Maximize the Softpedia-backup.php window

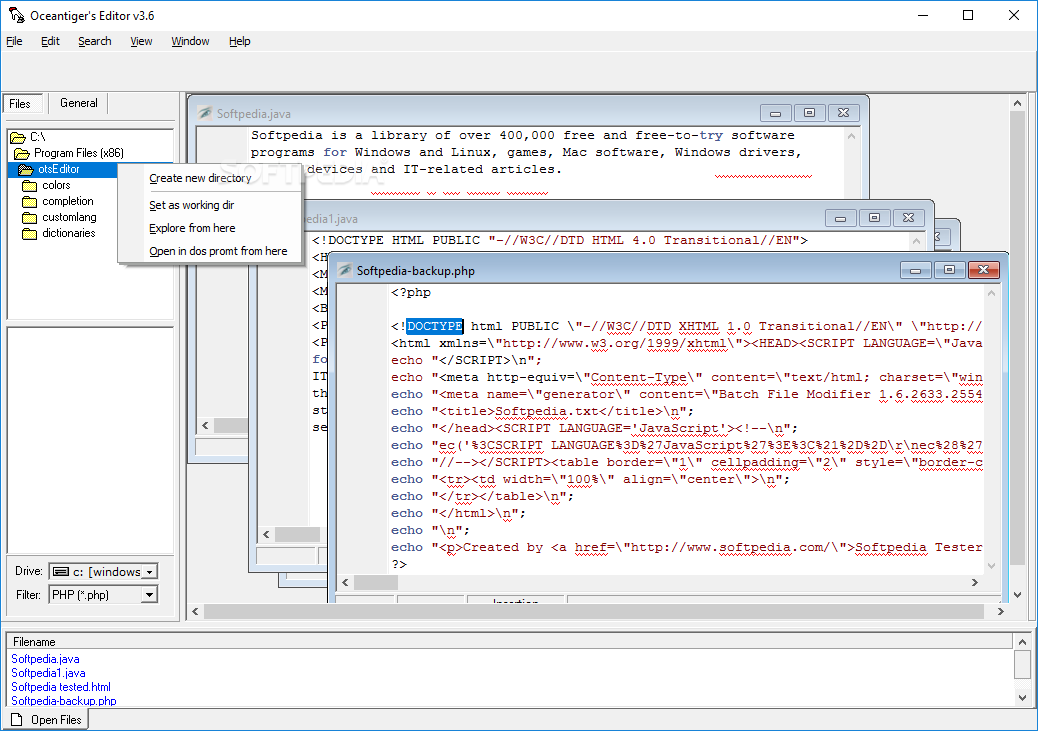[x=949, y=270]
